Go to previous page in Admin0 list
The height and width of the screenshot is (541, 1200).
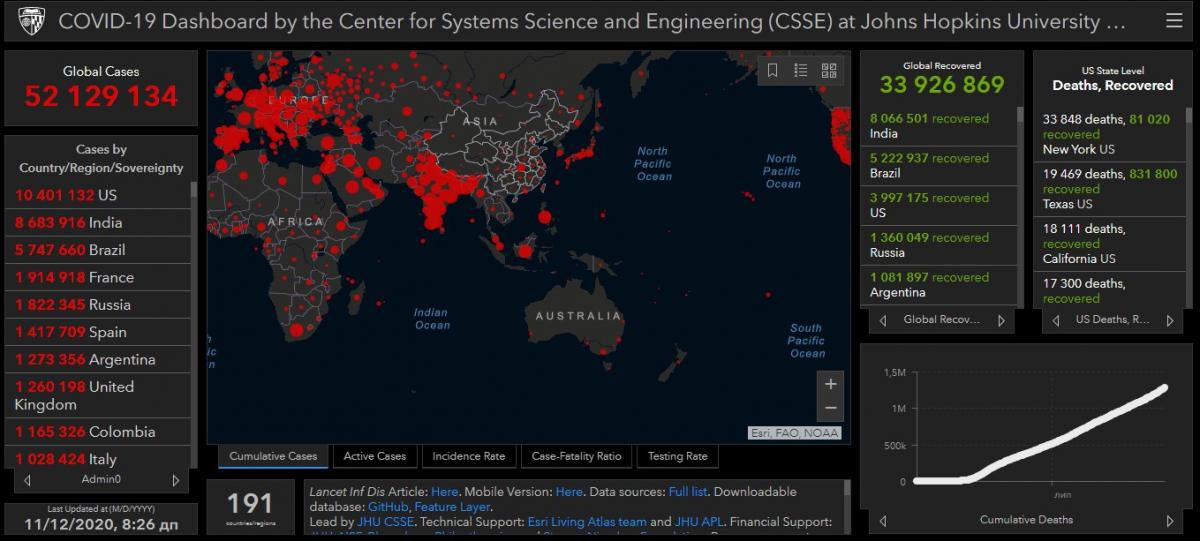point(27,480)
